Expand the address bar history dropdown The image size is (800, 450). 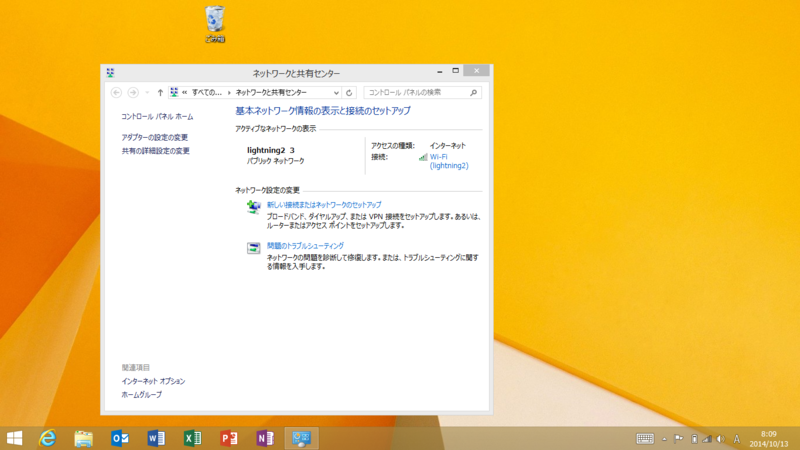[x=336, y=93]
